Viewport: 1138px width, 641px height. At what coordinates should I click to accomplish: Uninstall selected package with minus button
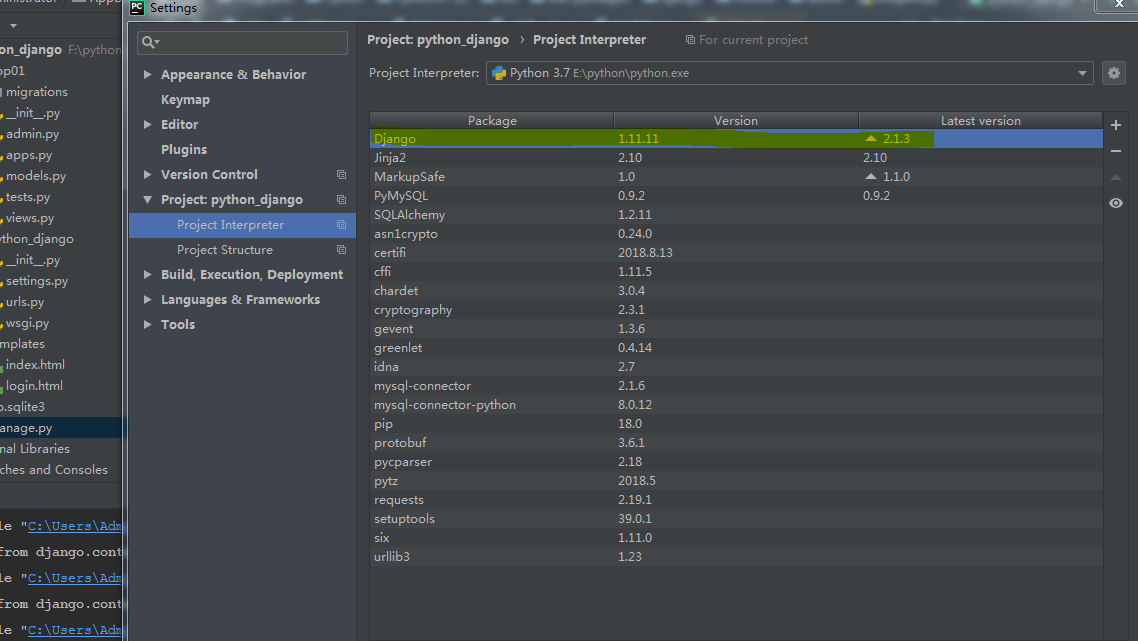pyautogui.click(x=1116, y=151)
